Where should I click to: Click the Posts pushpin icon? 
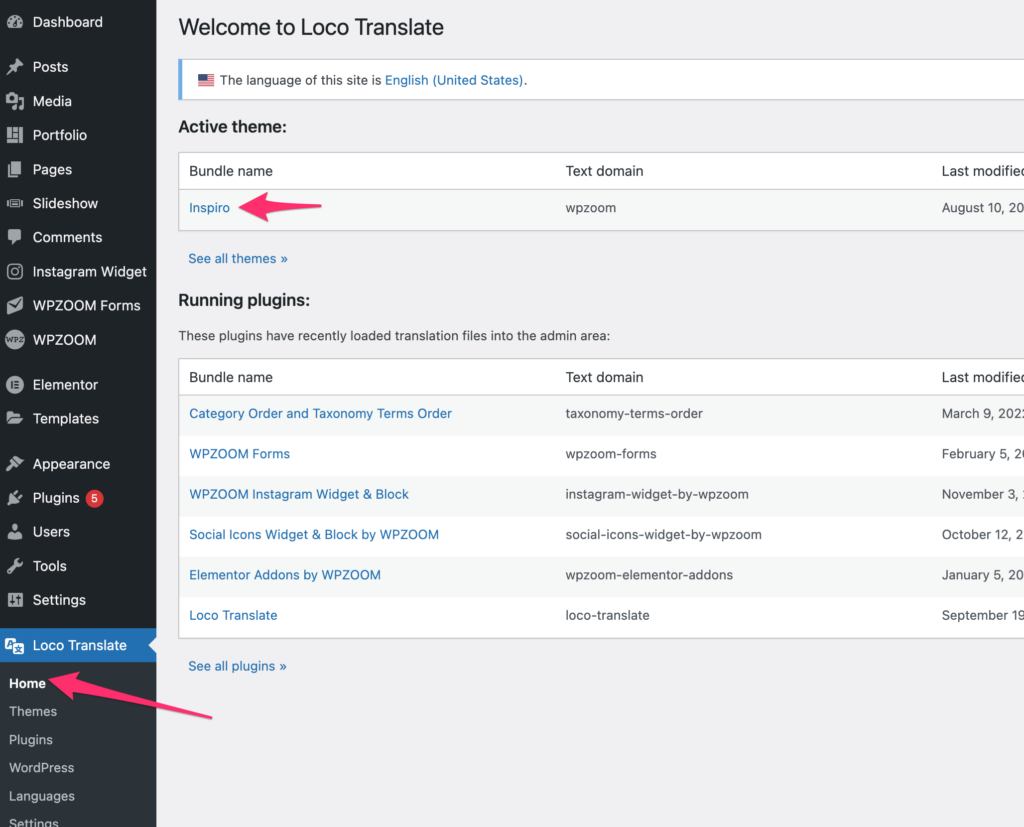point(15,67)
